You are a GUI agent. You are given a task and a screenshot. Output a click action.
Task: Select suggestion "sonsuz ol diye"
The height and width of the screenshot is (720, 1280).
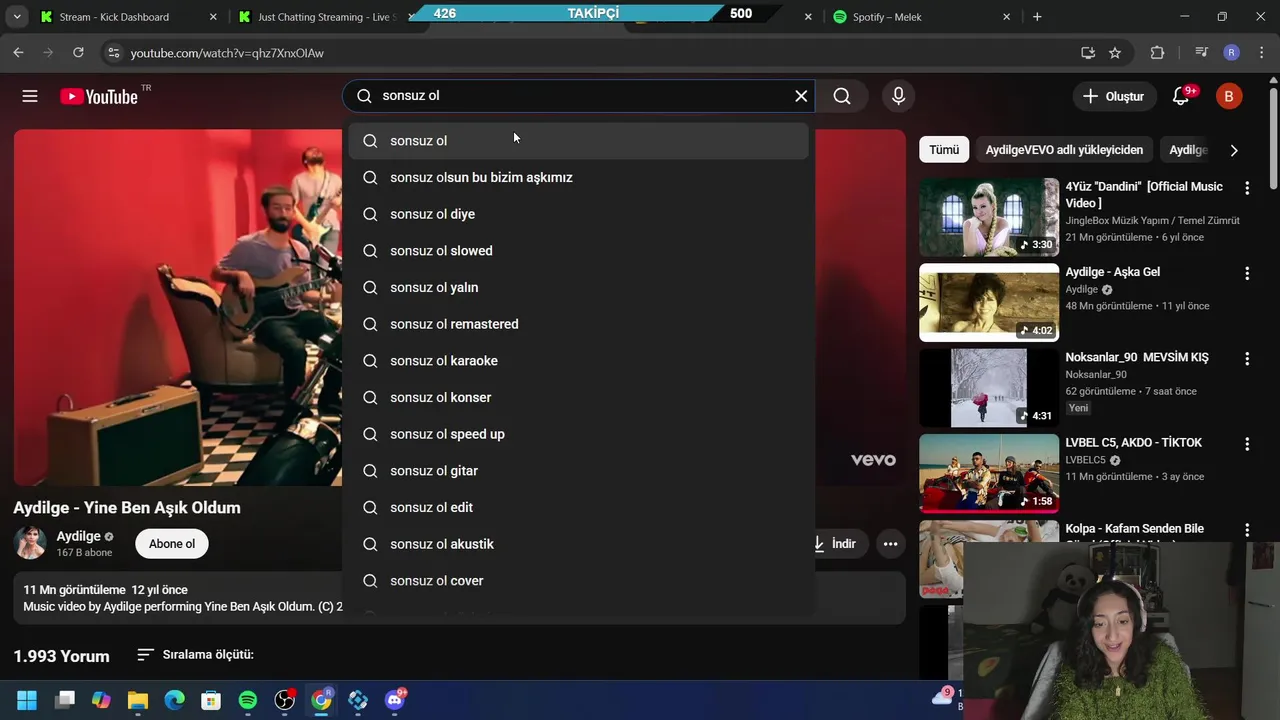578,214
